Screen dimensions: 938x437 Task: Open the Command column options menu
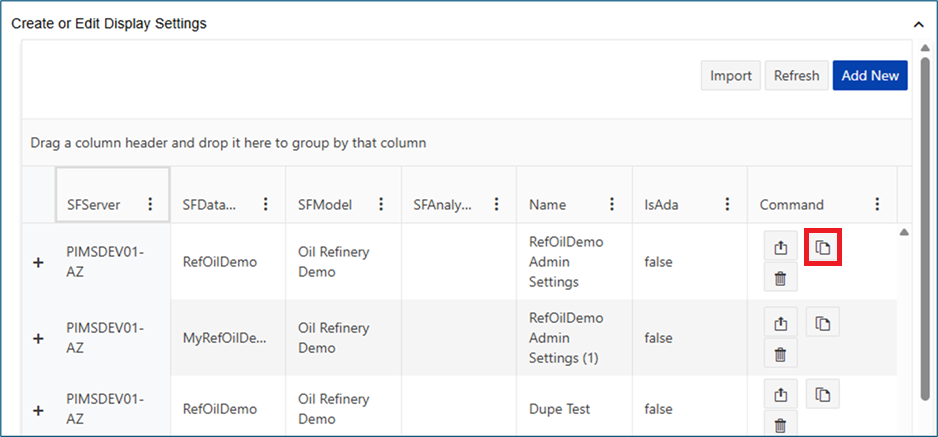click(877, 204)
